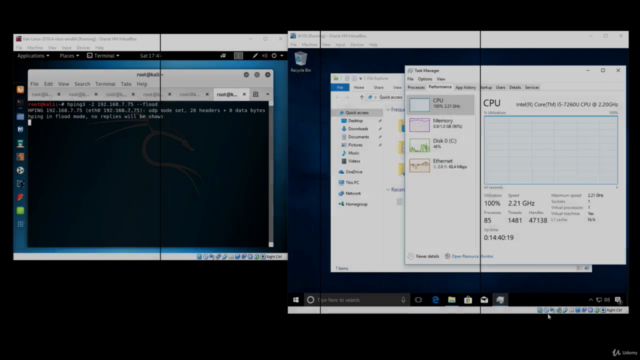Collapse Recent files section in File Explorer

pyautogui.click(x=388, y=190)
